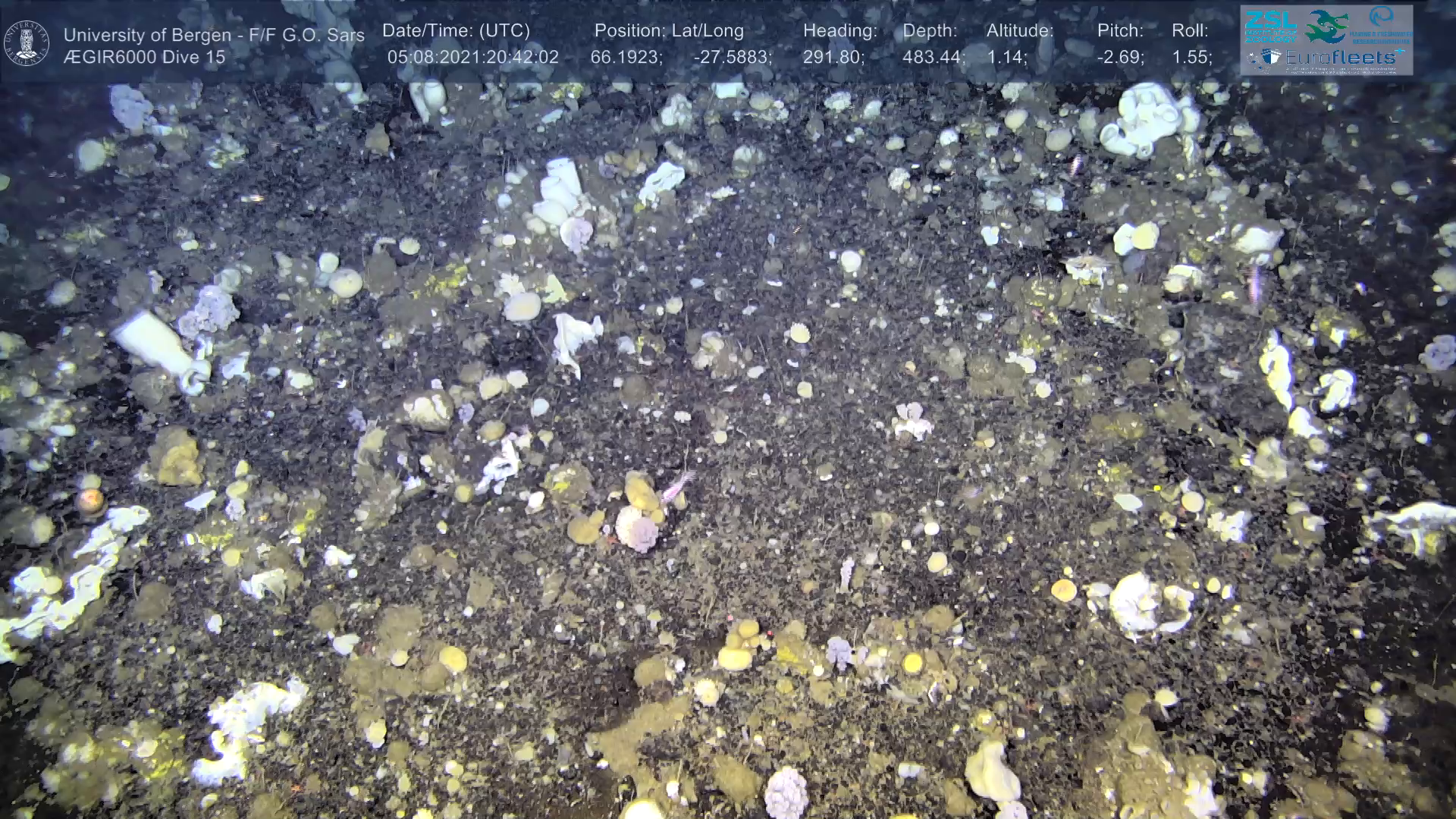Click the latitude value 66.1923
This screenshot has width=1456, height=819.
coord(626,57)
